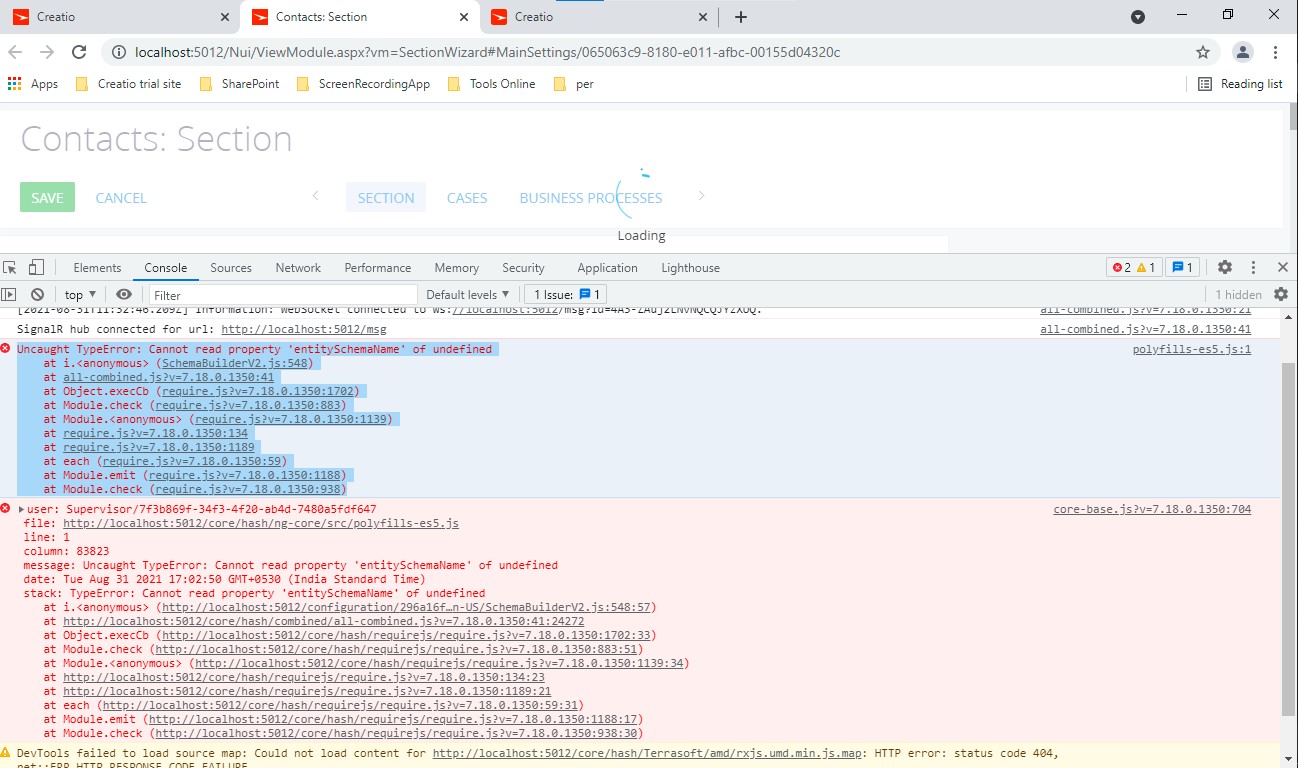Click the console vertical scrollbar
The image size is (1298, 768).
click(1289, 538)
